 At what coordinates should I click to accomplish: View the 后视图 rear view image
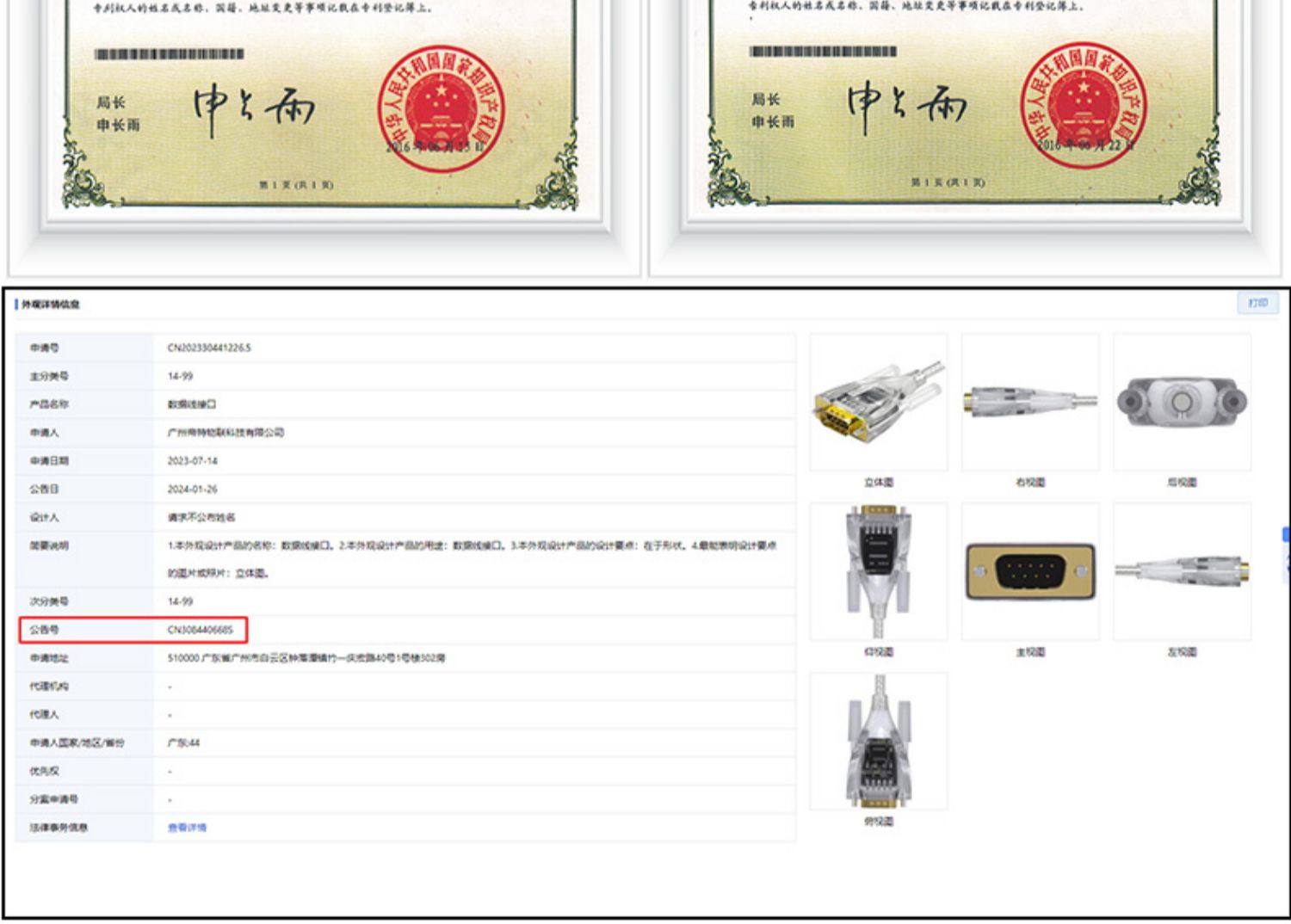[x=1182, y=403]
